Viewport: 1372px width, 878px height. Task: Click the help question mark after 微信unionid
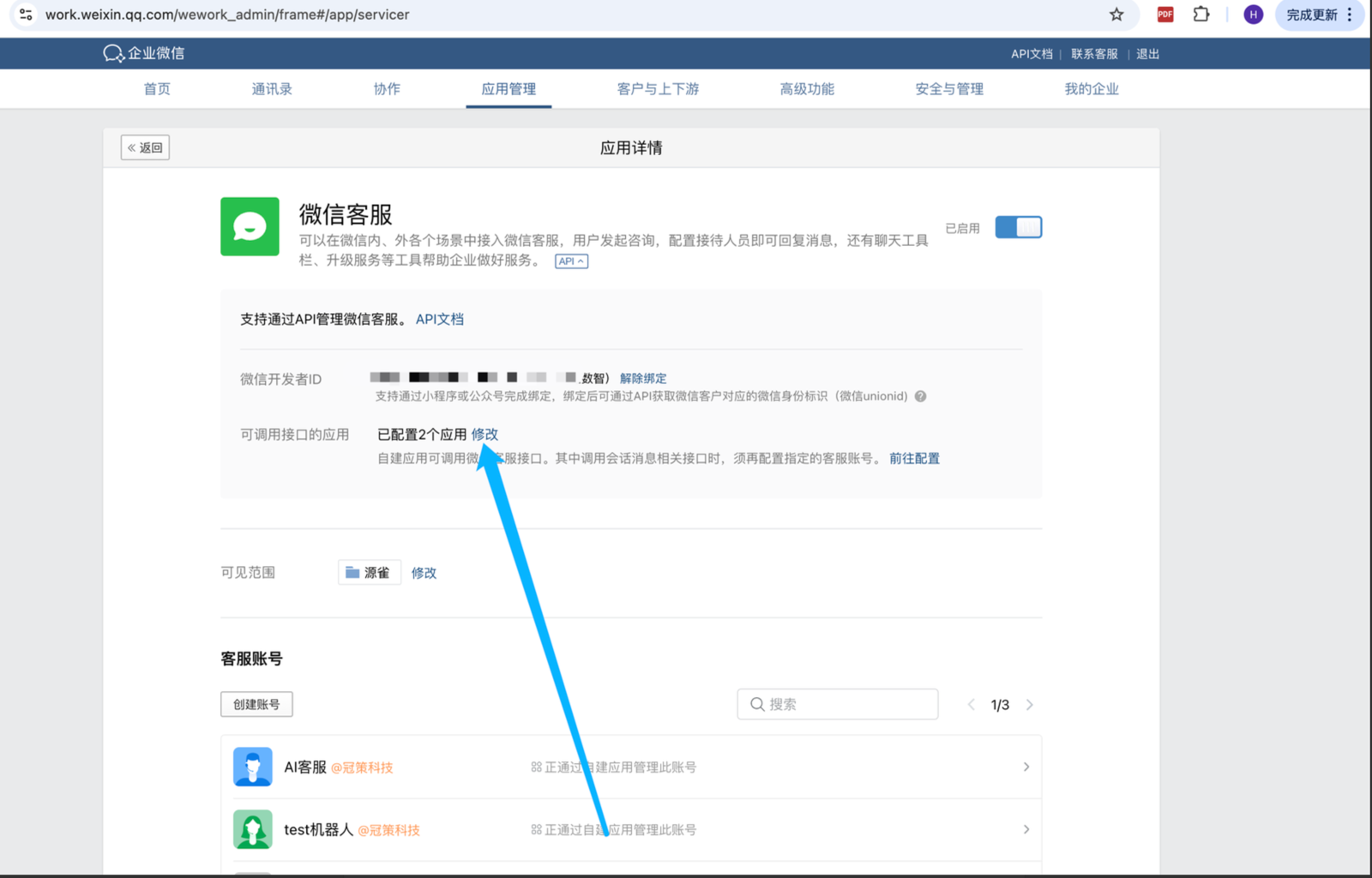pyautogui.click(x=920, y=396)
